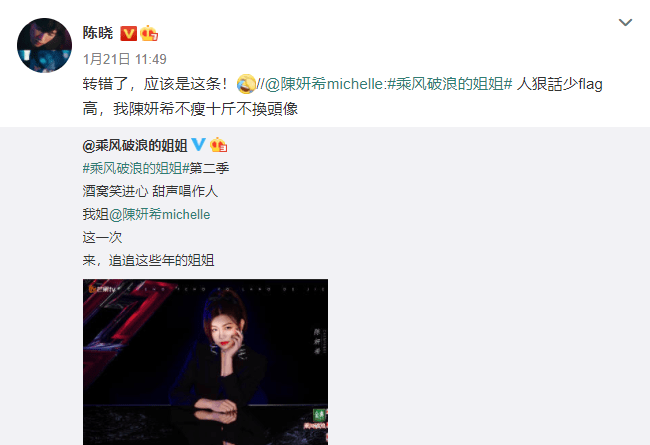Open #乘风破浪的姐姐# hashtag in the reposted content
The image size is (650, 445).
point(136,168)
